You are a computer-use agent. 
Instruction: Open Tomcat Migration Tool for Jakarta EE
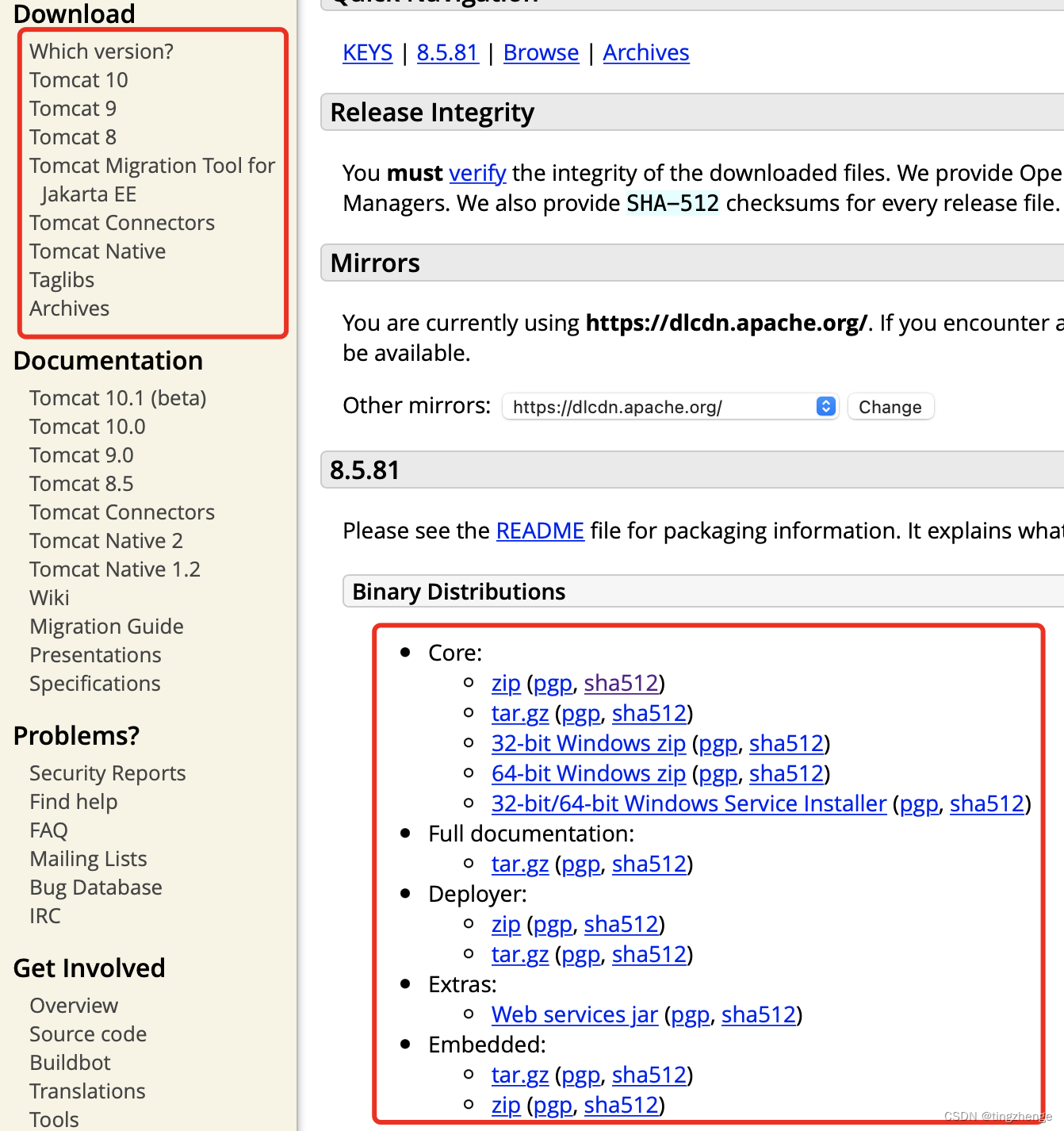click(x=152, y=180)
